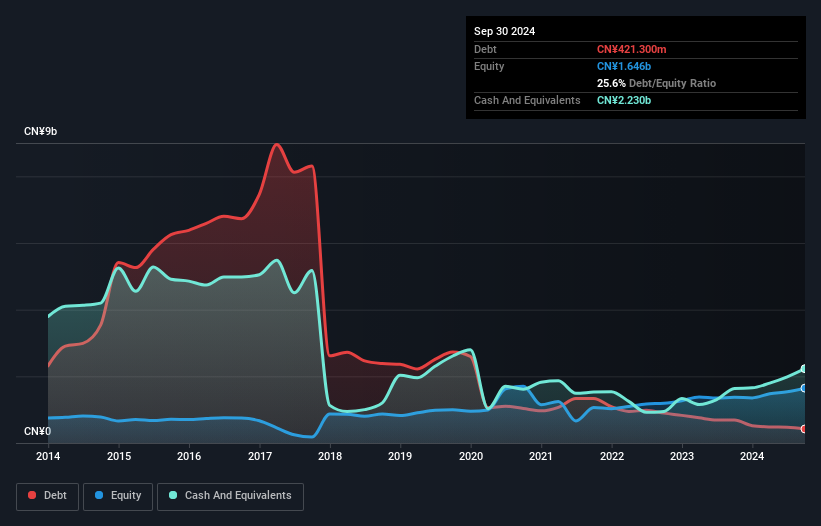Click the CN¥0 y-axis label
821x526 pixels.
click(x=38, y=431)
